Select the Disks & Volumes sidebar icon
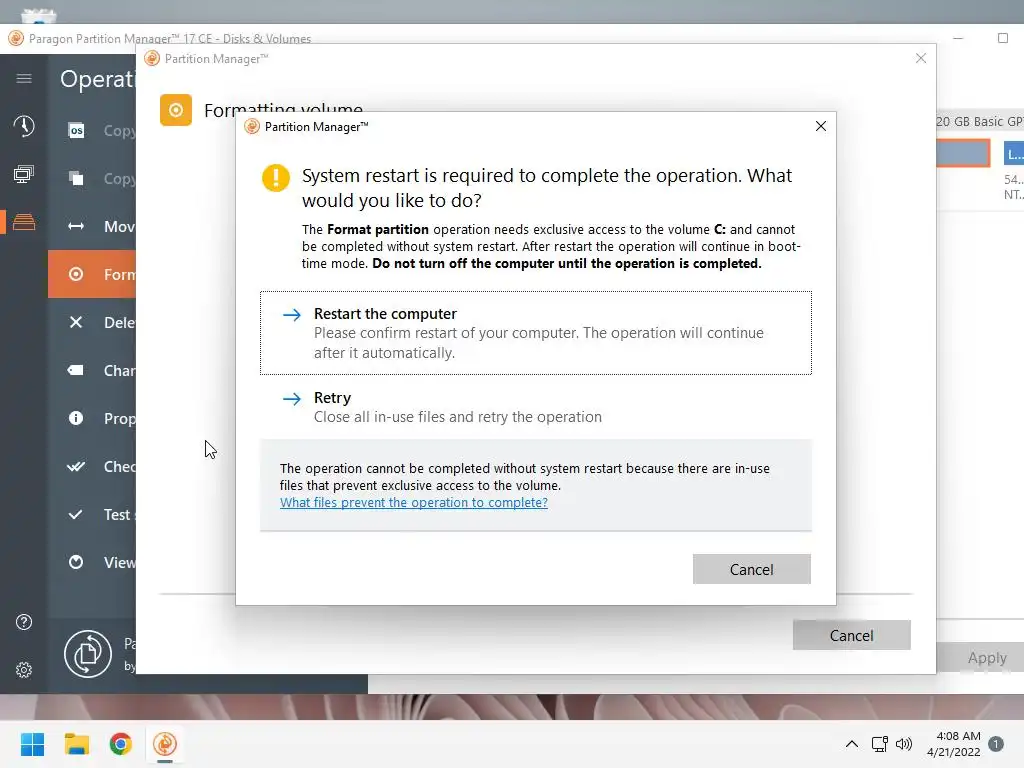 (x=24, y=222)
